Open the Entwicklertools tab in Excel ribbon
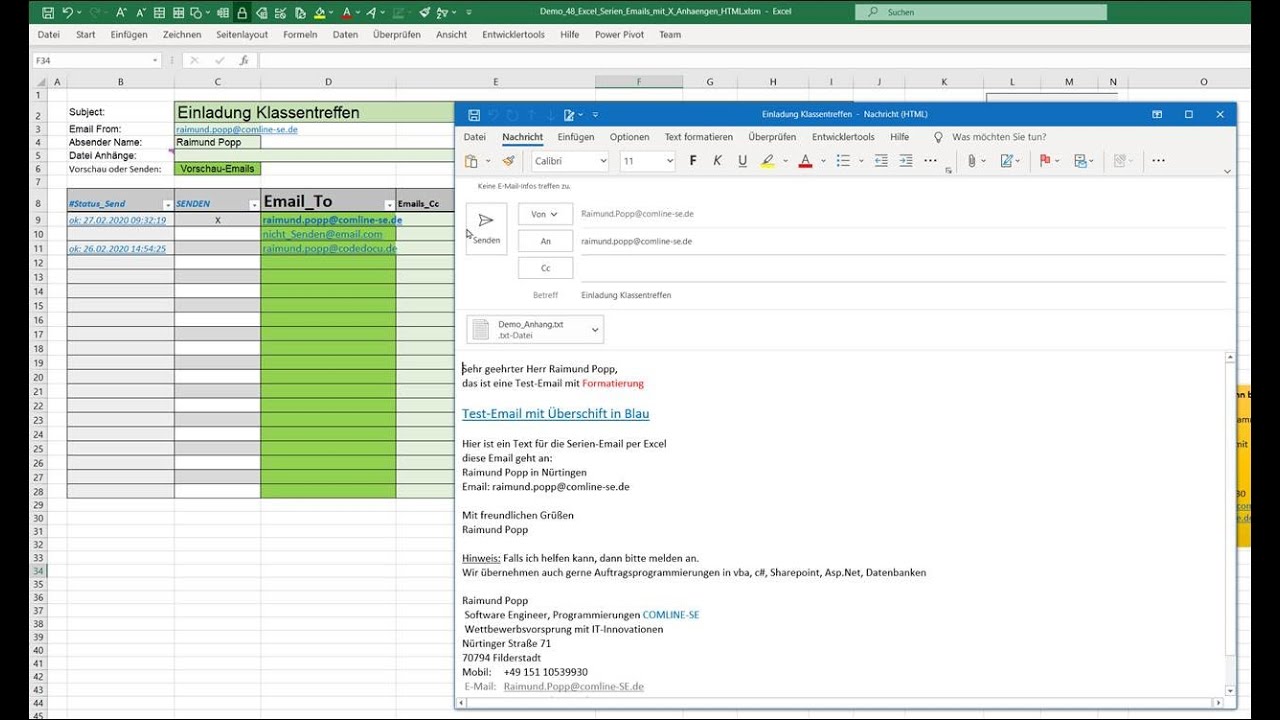1280x720 pixels. pos(513,34)
